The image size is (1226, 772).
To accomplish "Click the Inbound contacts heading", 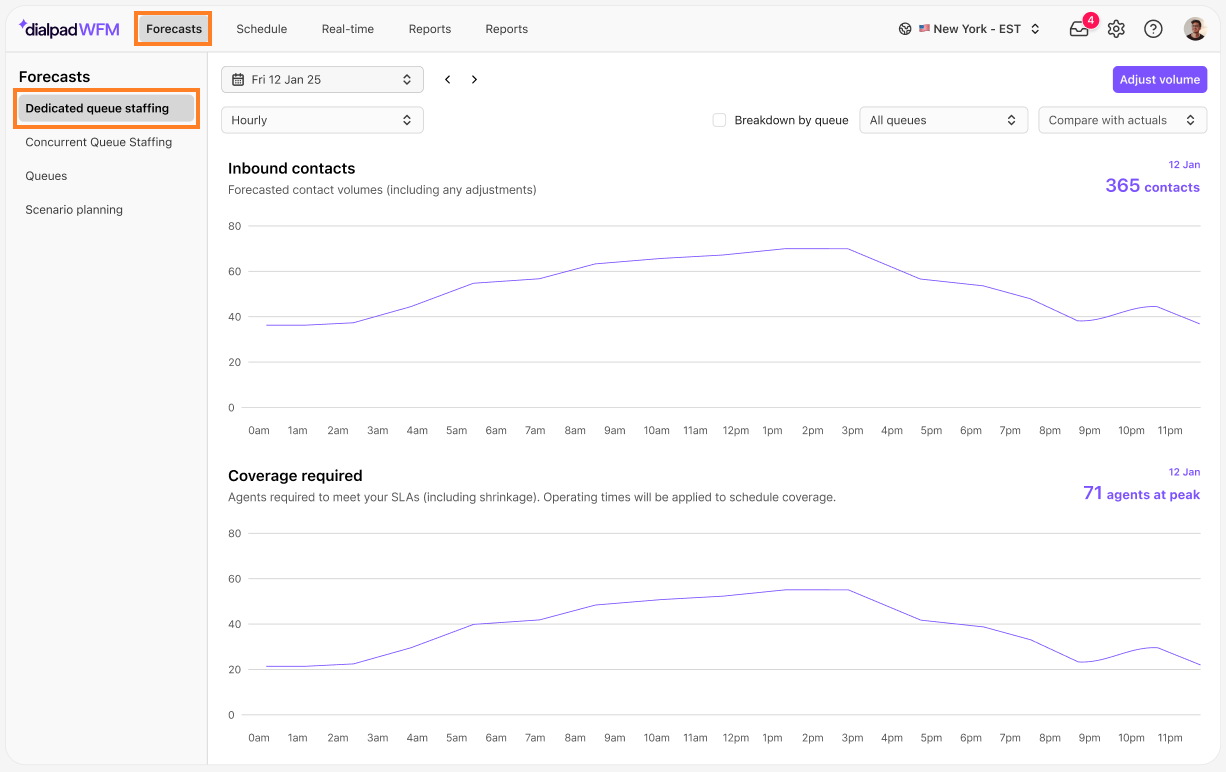I will coord(292,168).
